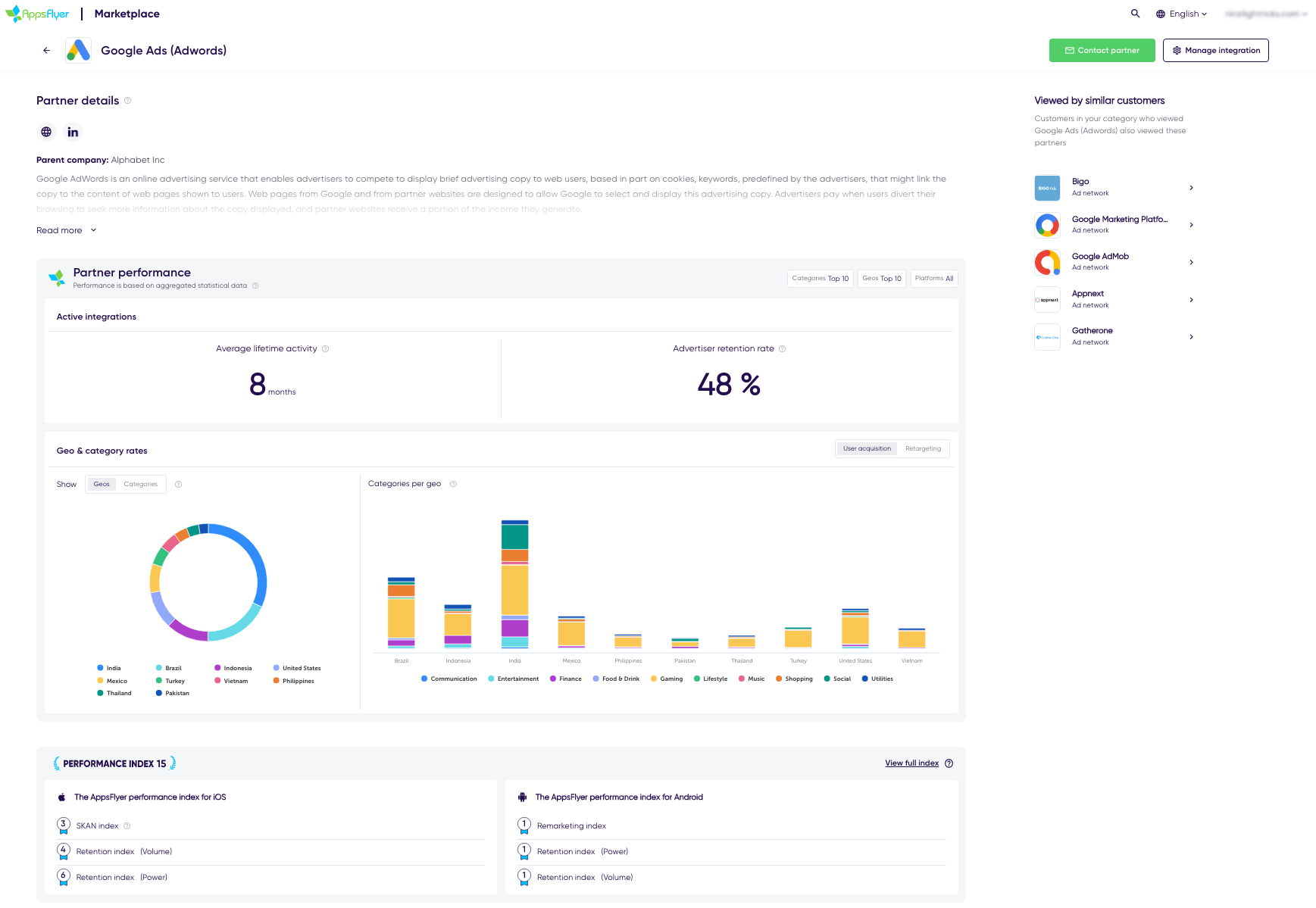Screen dimensions: 1316x908
Task: Open View full index link
Action: point(911,763)
